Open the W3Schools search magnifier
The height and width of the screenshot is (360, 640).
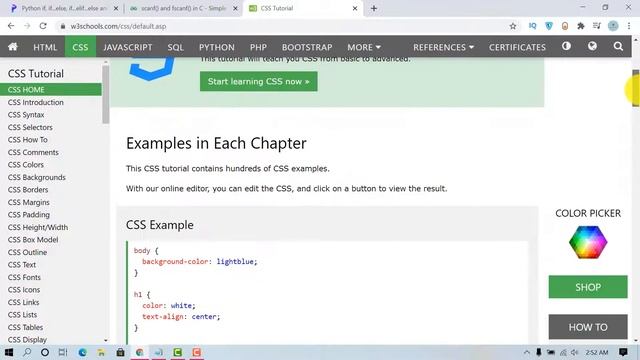(x=618, y=46)
